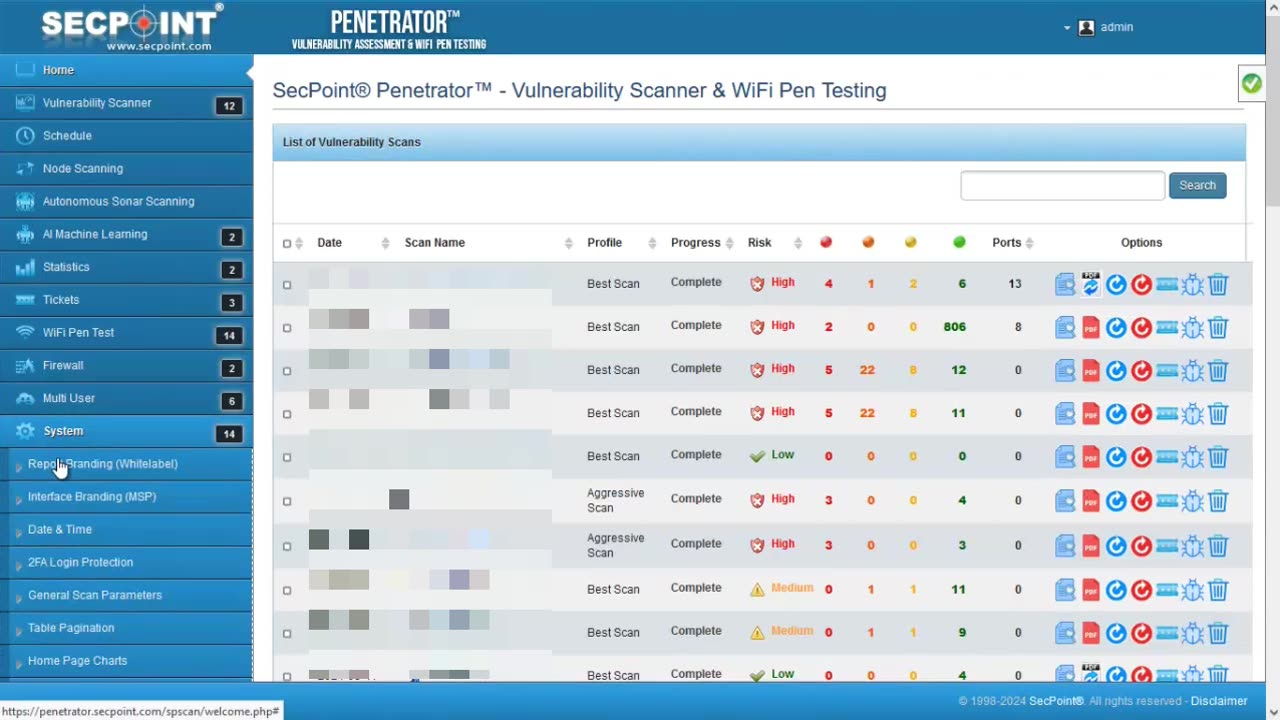This screenshot has width=1280, height=720.
Task: Click the Search button
Action: (x=1197, y=185)
